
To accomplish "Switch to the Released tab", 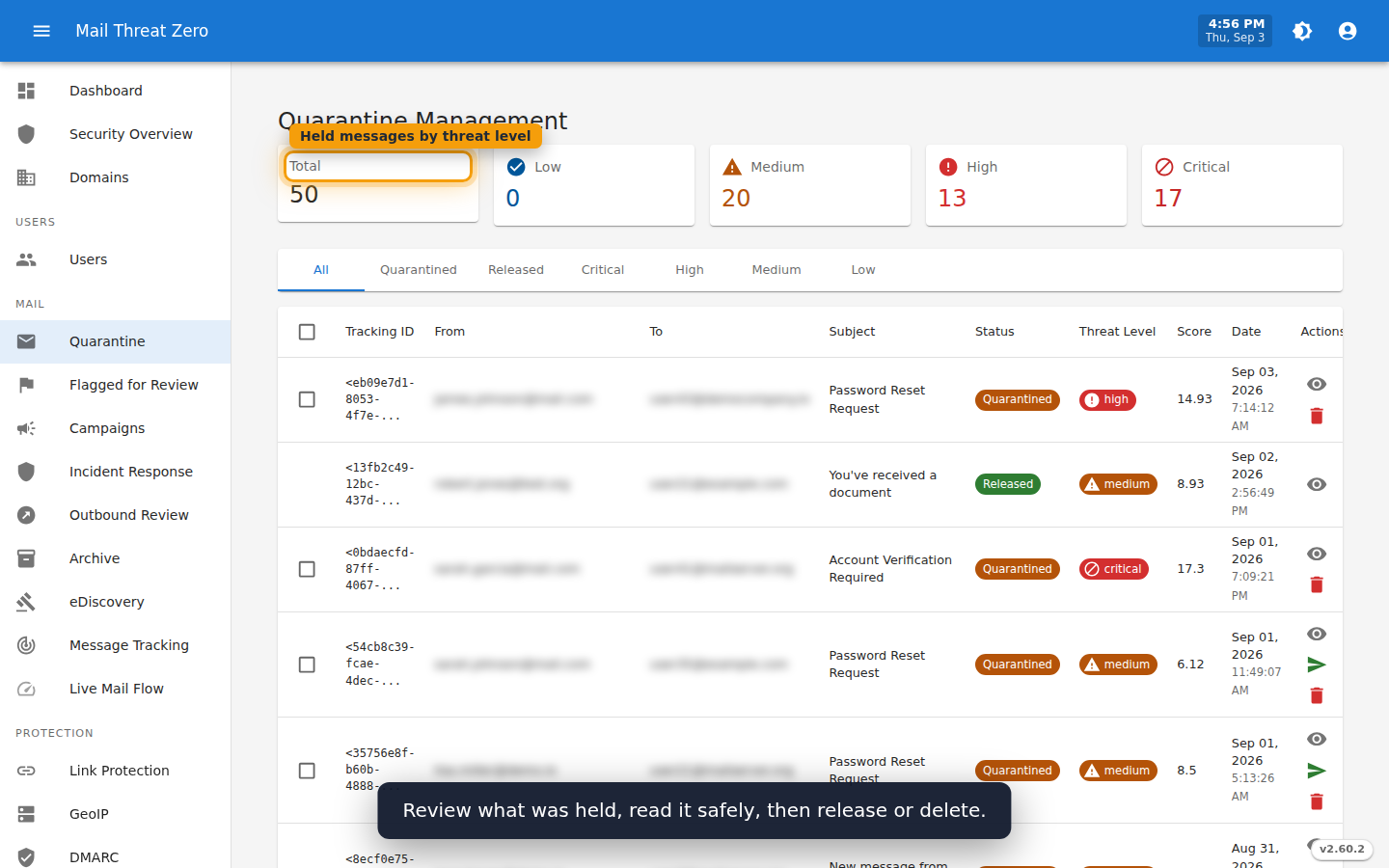I will 516,270.
